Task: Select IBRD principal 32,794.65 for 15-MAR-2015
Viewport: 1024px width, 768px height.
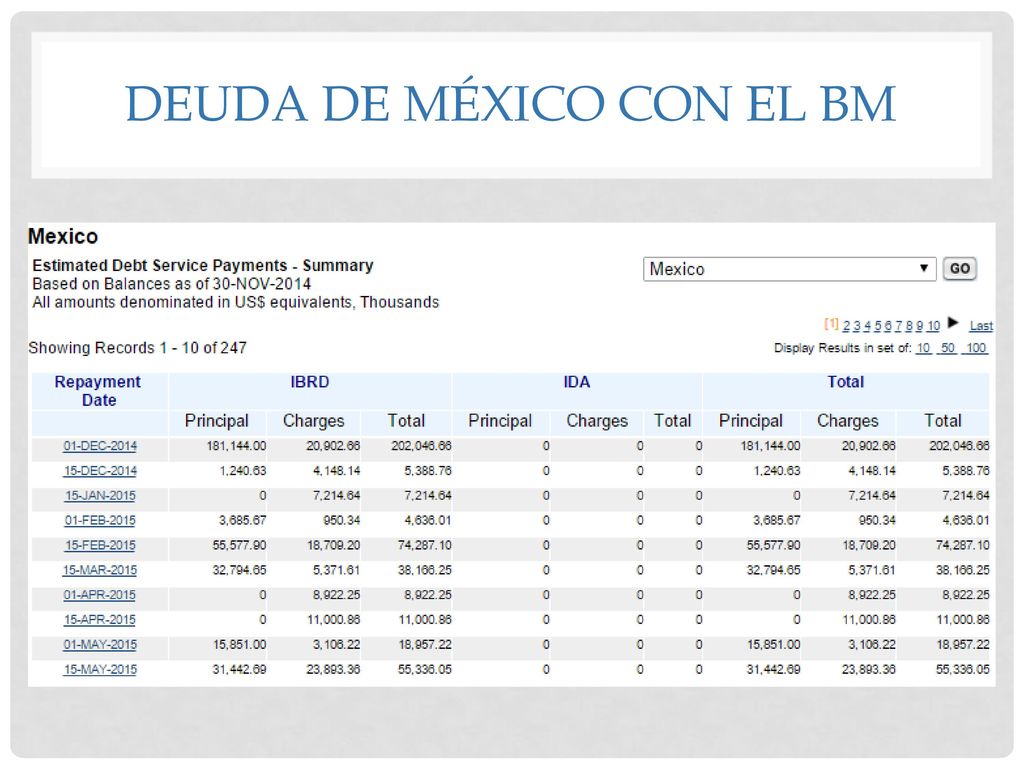Action: pos(239,570)
